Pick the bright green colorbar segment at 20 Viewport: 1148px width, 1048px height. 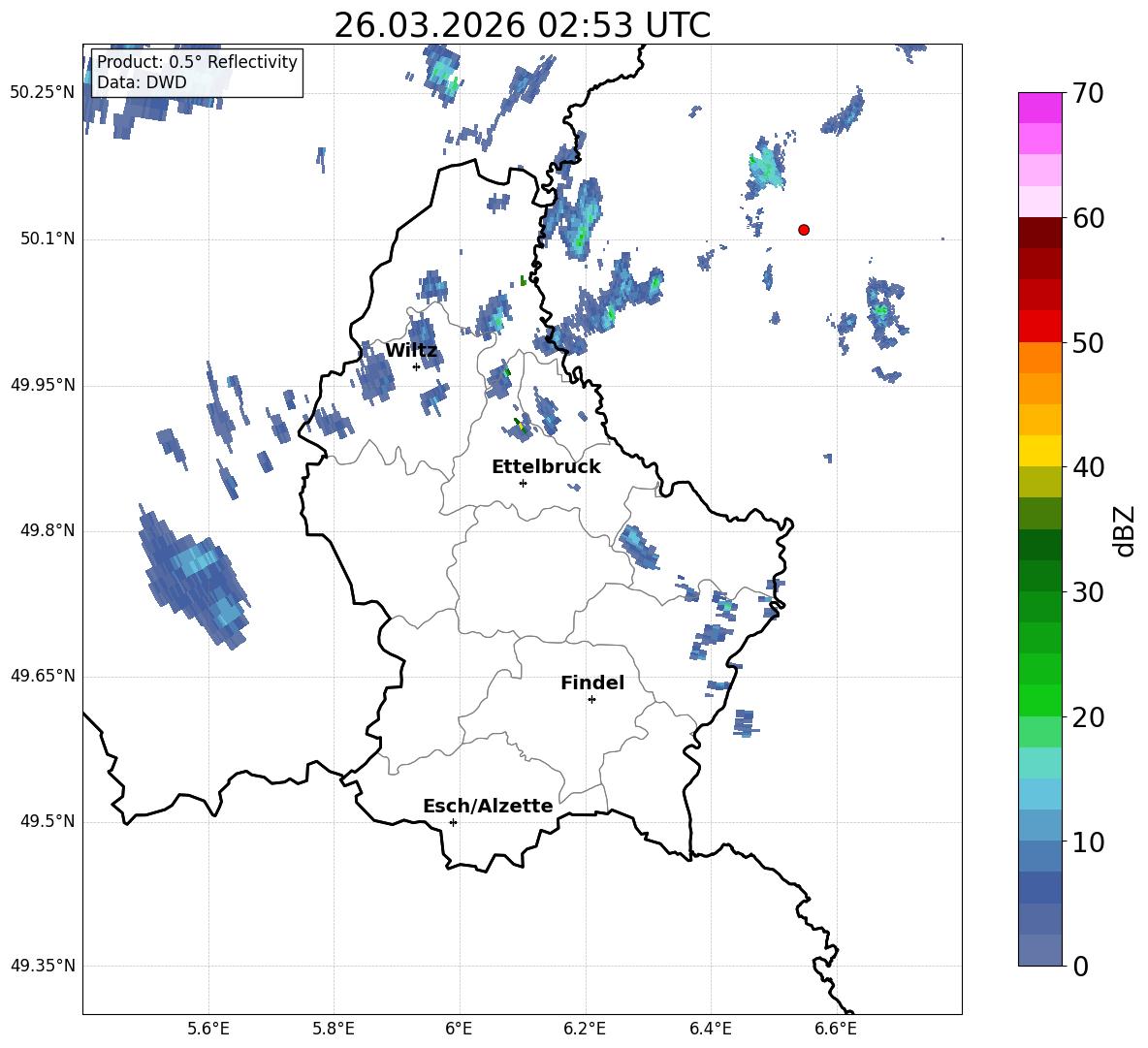[1039, 700]
